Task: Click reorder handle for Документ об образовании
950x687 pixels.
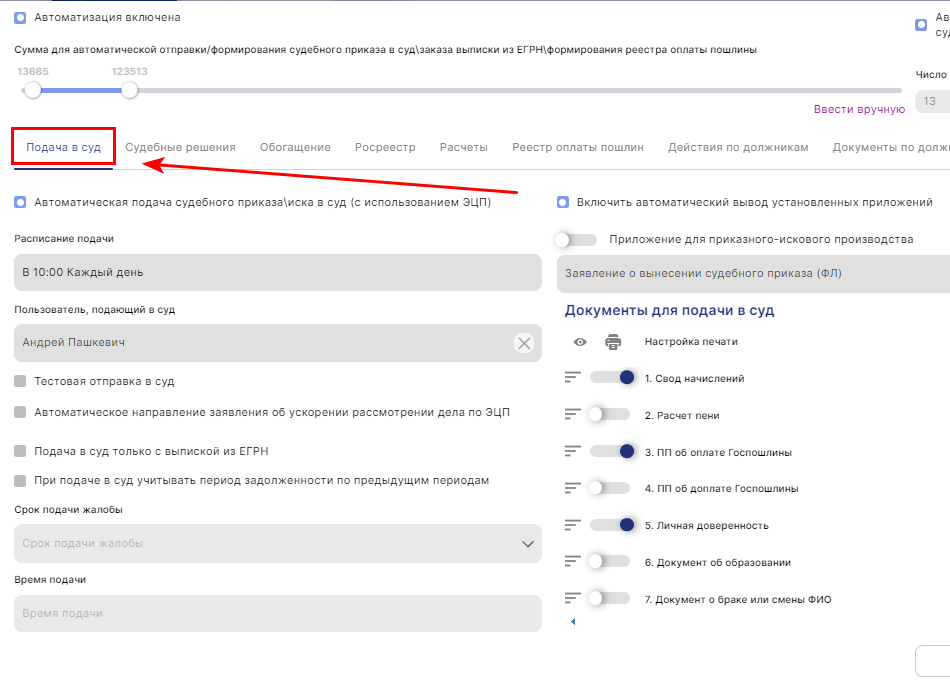Action: pos(573,562)
